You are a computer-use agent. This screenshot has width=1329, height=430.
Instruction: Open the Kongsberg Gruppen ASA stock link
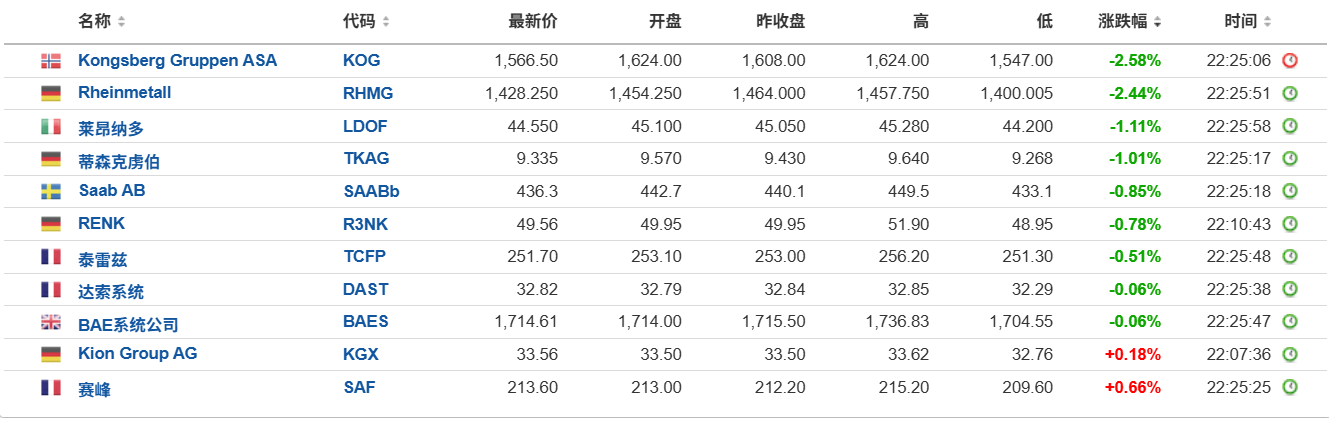(178, 61)
